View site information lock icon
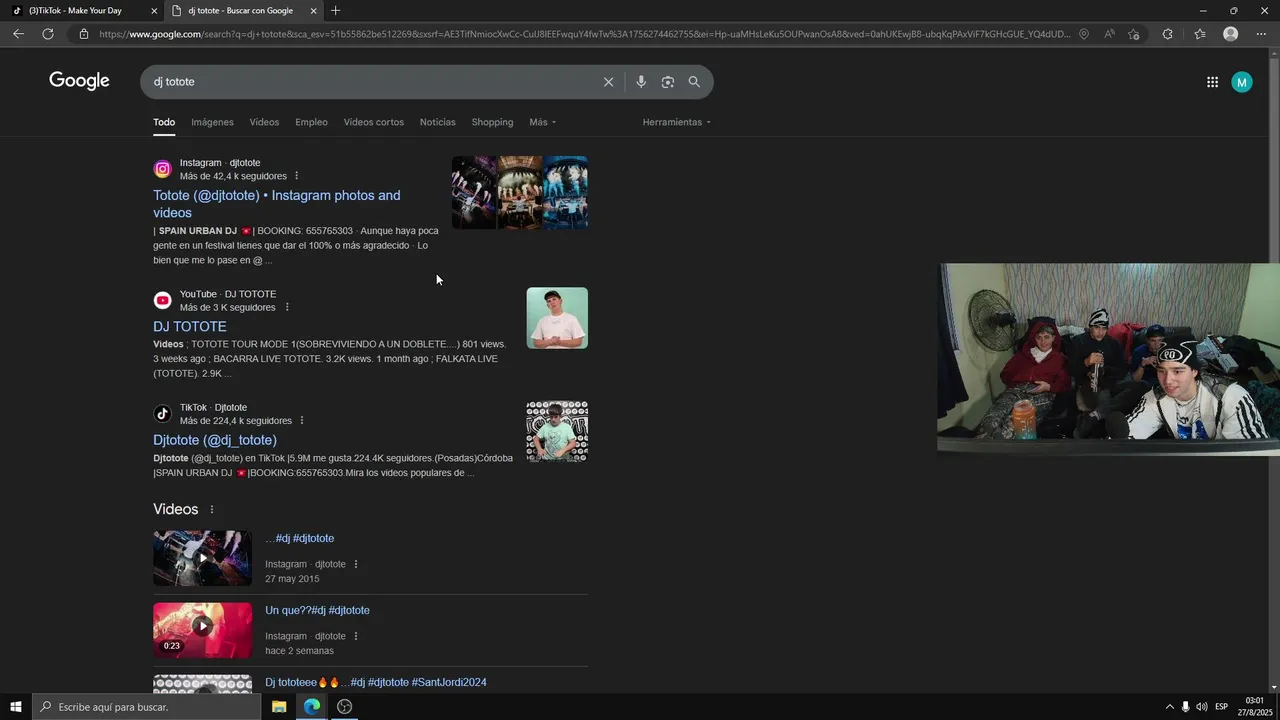Screen dimensions: 1280x720 84,34
